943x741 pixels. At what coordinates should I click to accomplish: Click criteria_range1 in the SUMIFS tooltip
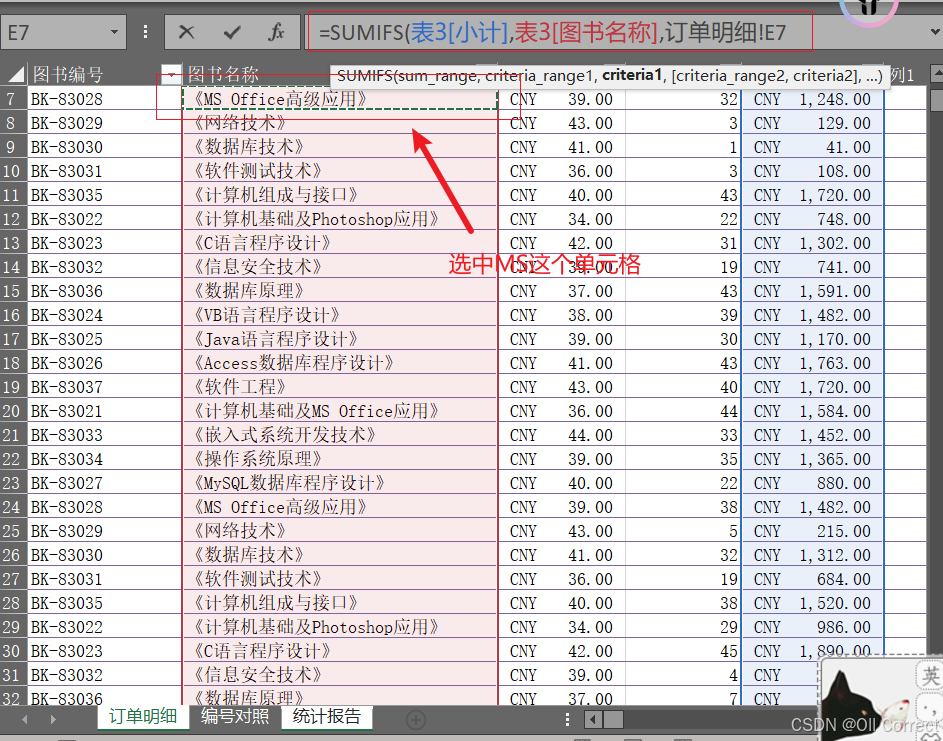540,76
